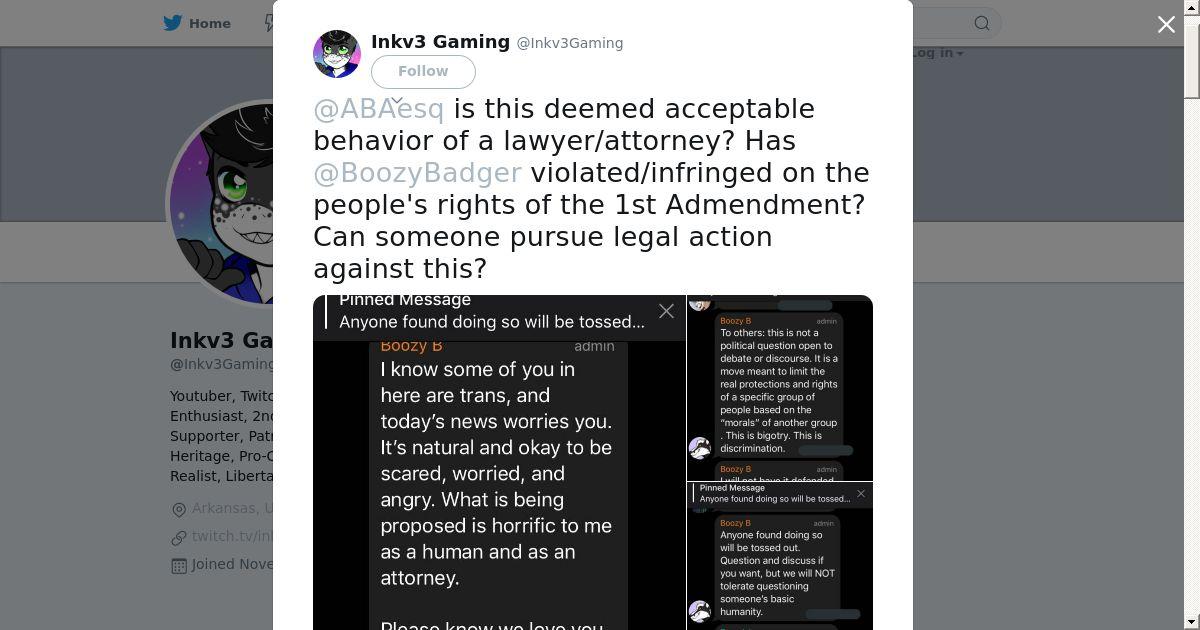The height and width of the screenshot is (630, 1200).
Task: Follow Inkv3 Gaming
Action: pyautogui.click(x=423, y=71)
